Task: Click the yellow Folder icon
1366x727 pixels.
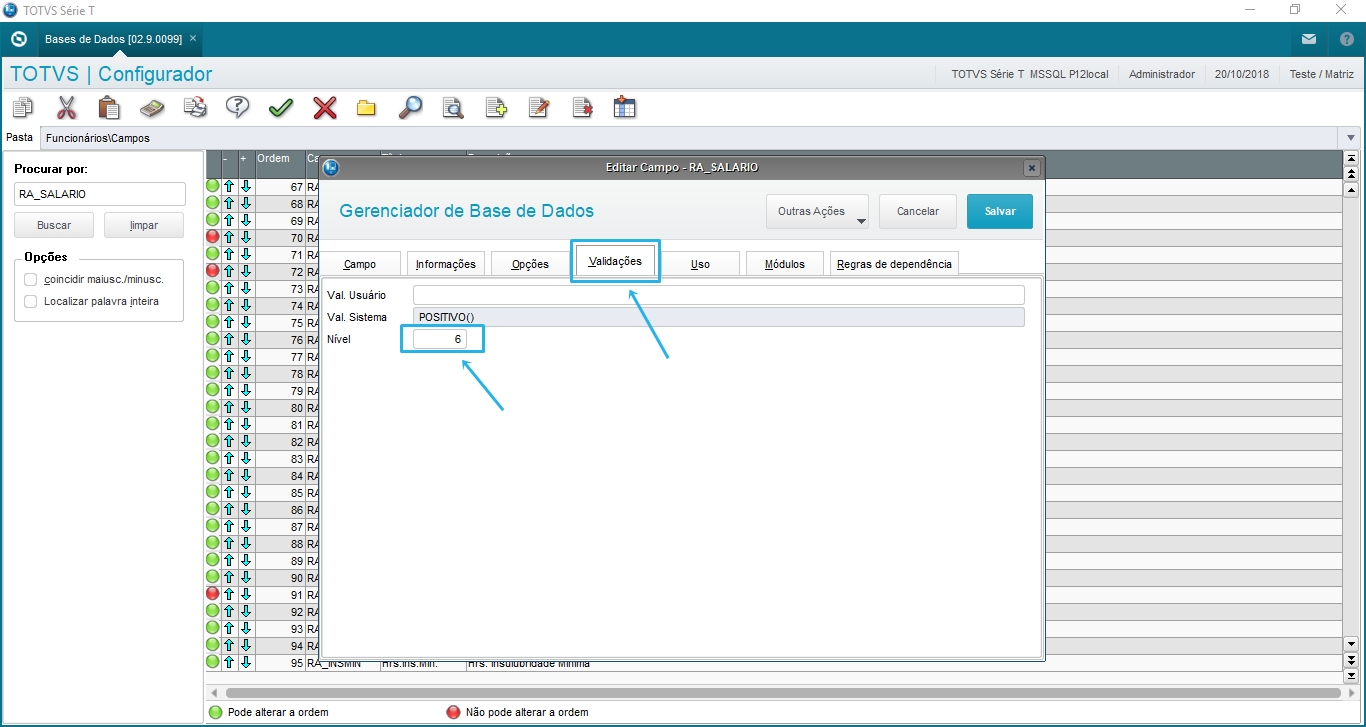Action: [367, 107]
